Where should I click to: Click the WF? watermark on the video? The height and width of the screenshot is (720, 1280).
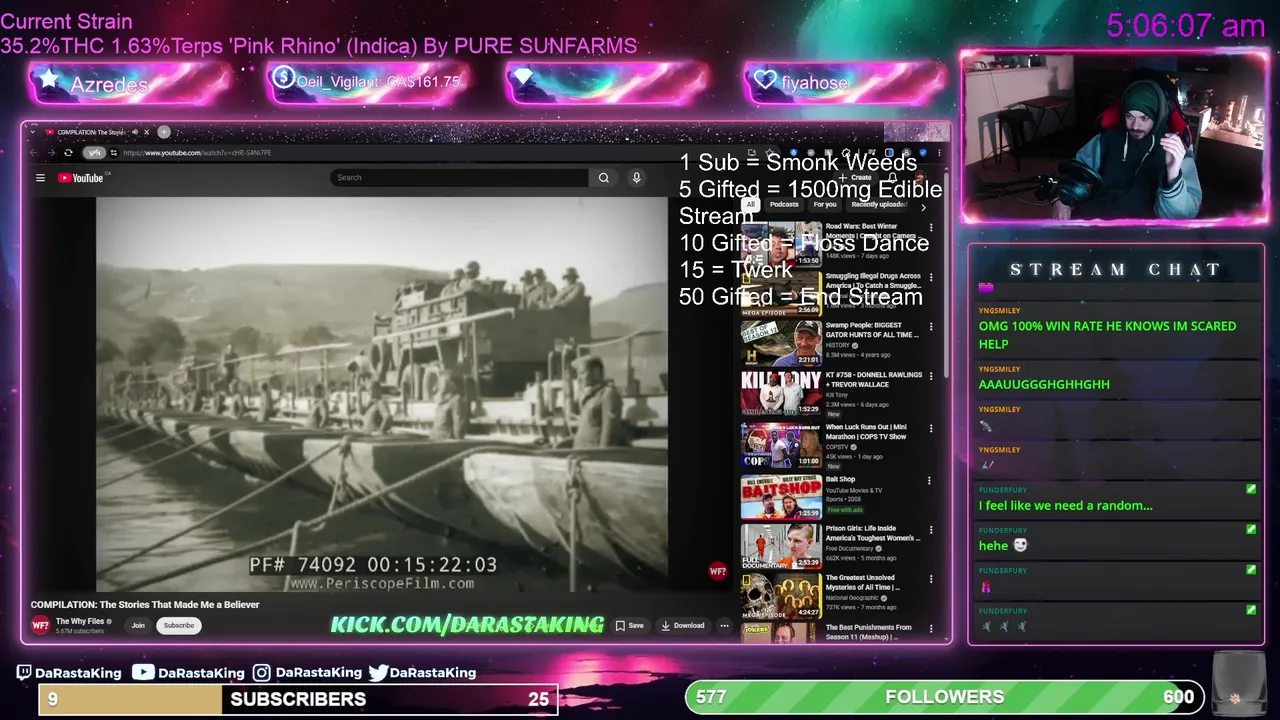[717, 571]
